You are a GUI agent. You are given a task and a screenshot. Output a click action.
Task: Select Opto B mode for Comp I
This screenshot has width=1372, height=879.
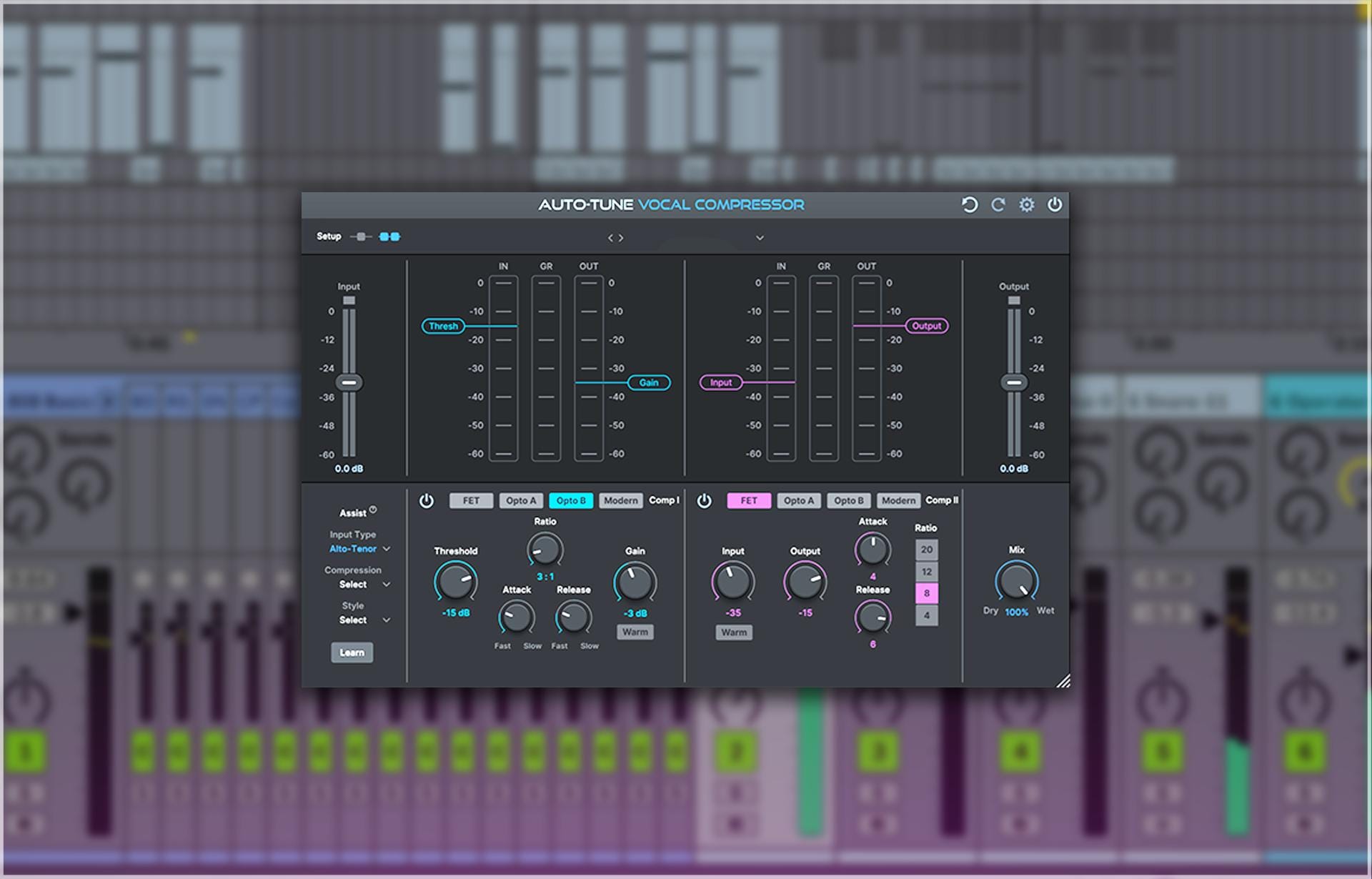pyautogui.click(x=571, y=501)
